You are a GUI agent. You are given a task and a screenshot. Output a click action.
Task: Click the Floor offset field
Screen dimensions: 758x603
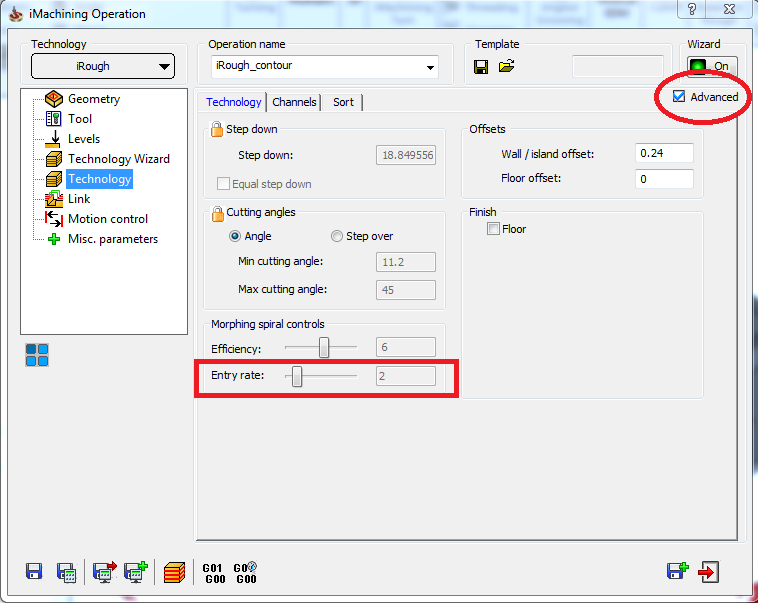click(664, 179)
